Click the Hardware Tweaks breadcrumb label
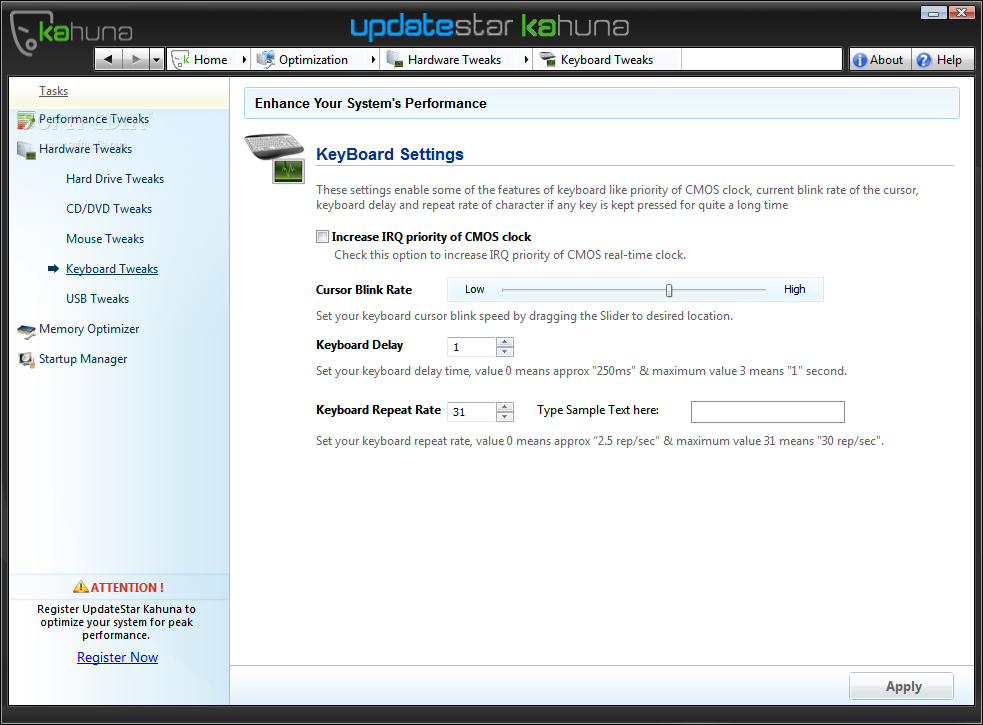Image resolution: width=983 pixels, height=725 pixels. coord(455,60)
